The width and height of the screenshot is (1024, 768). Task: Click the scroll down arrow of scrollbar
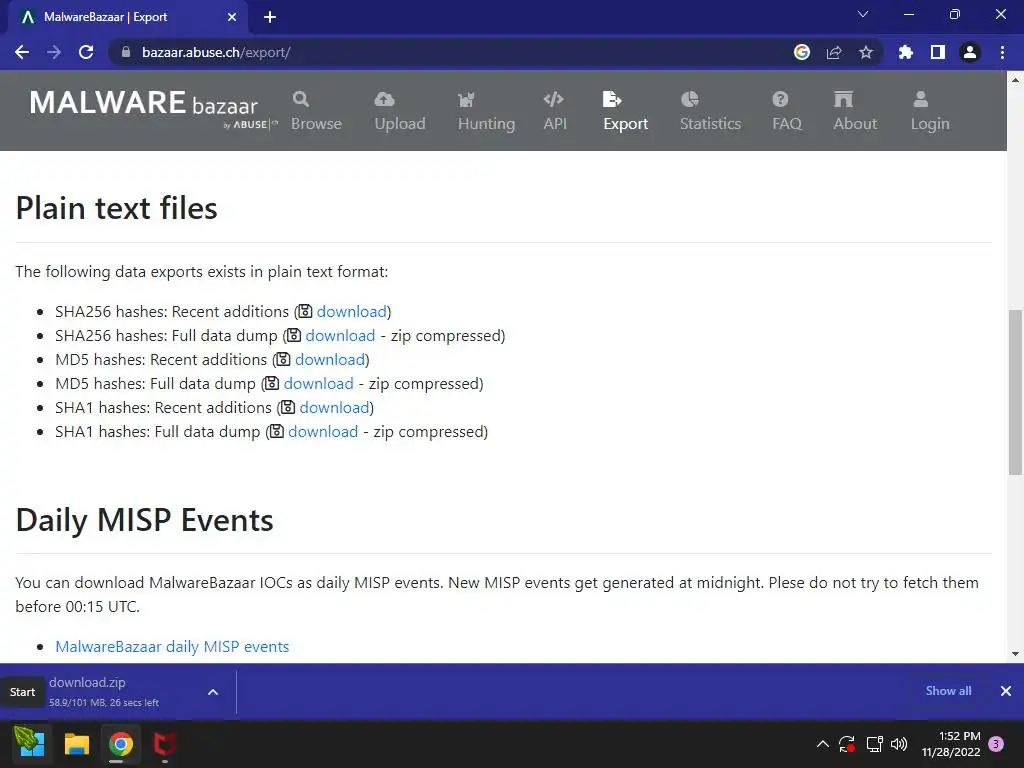coord(1015,654)
